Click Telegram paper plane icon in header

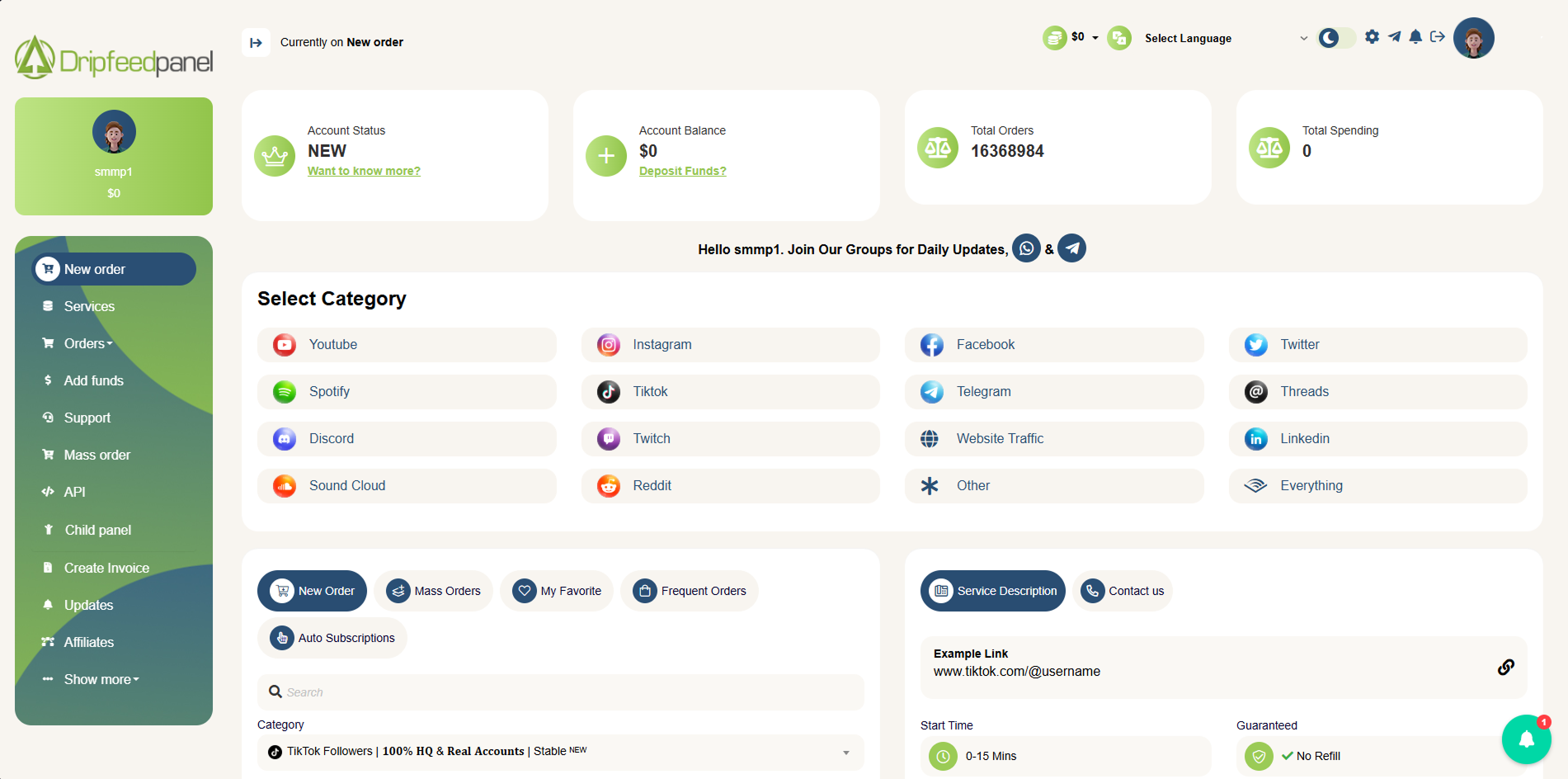[x=1394, y=37]
